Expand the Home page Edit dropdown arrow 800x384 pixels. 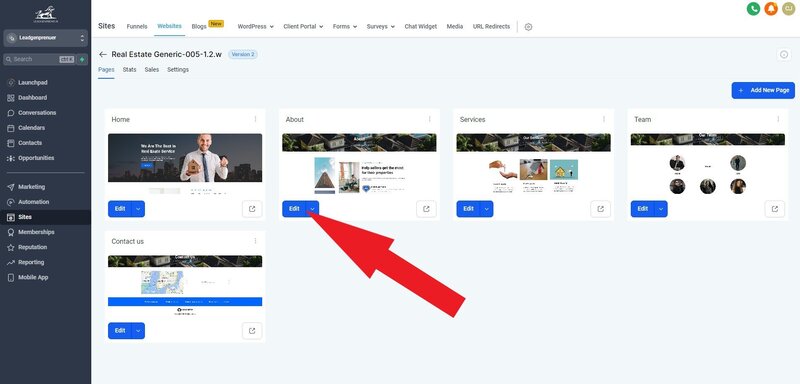coord(138,209)
